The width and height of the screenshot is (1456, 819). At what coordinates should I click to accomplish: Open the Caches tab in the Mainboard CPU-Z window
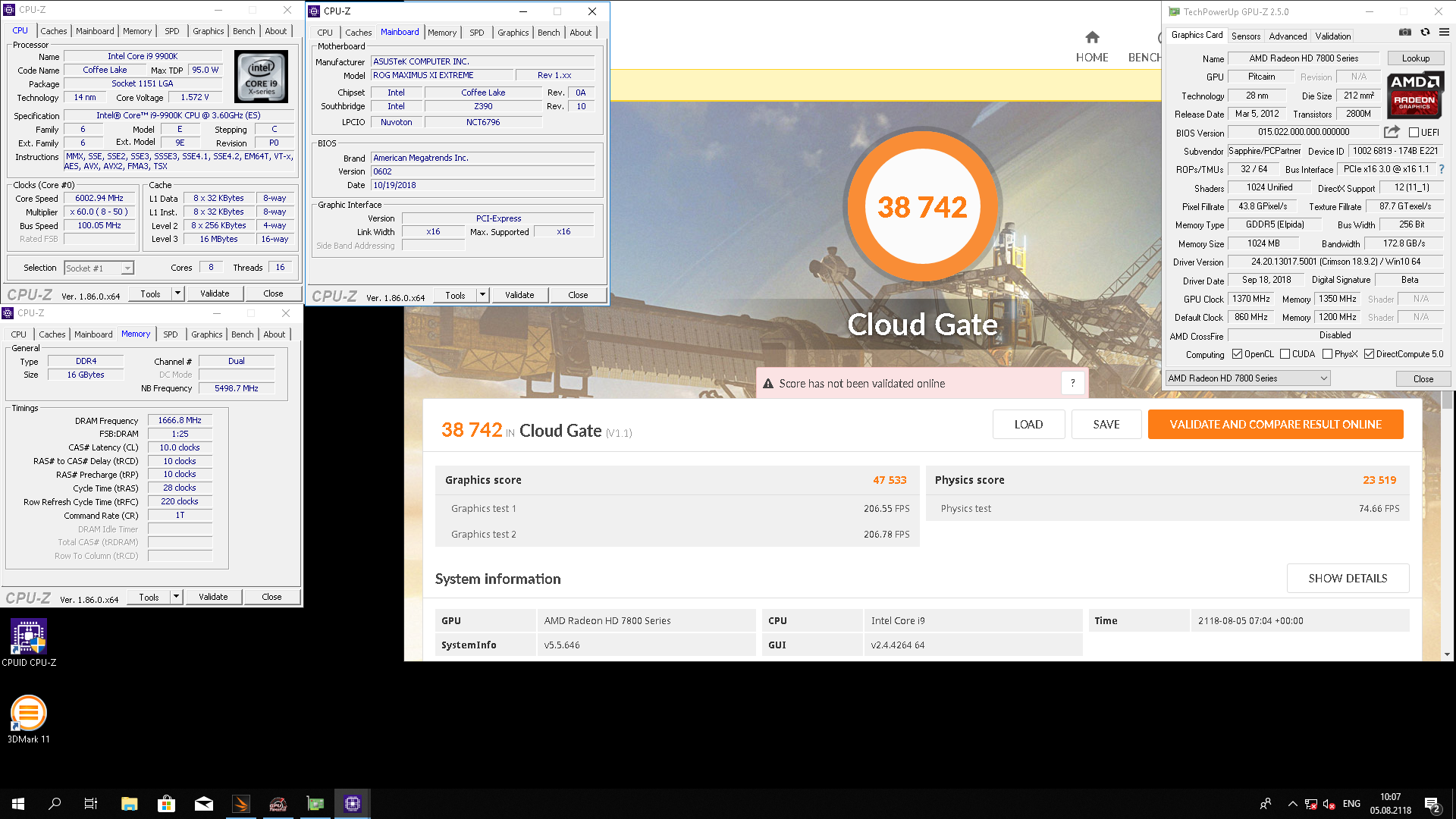point(358,33)
